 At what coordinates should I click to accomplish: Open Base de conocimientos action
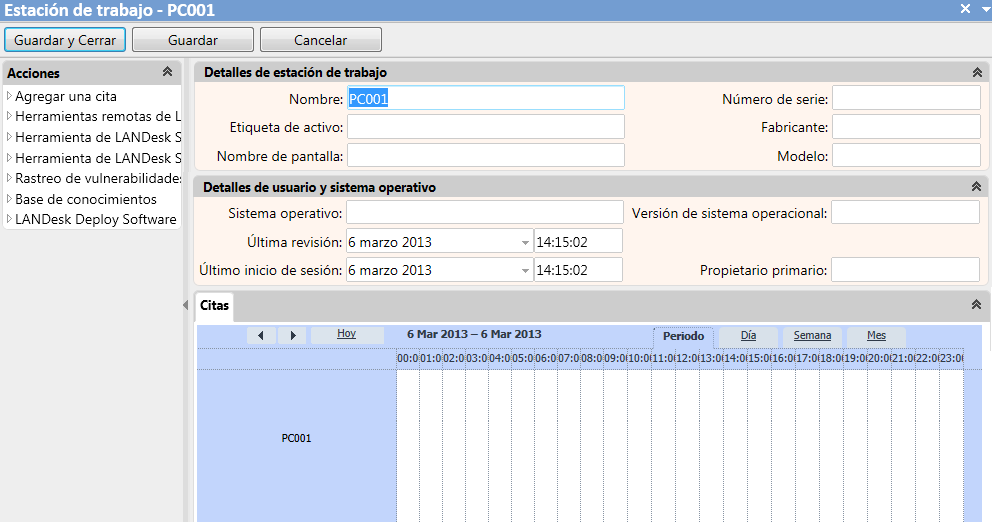click(x=86, y=199)
